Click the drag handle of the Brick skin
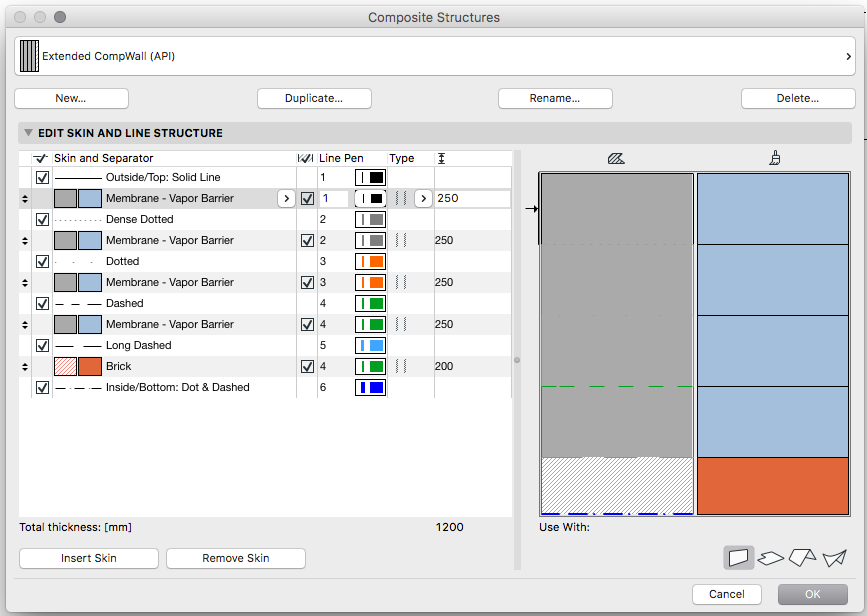This screenshot has width=867, height=616. click(25, 367)
